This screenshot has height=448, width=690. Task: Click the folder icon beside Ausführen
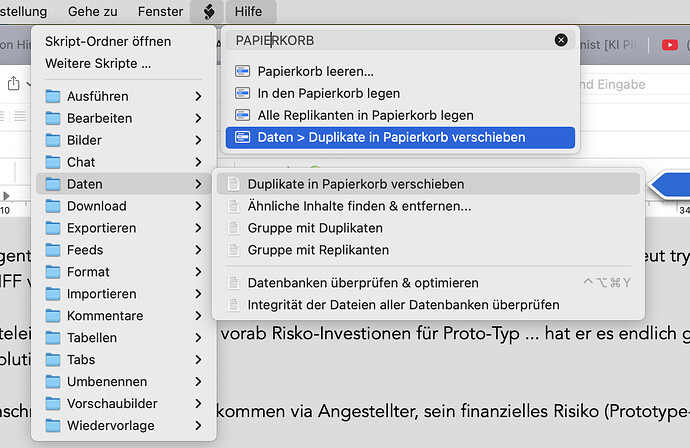coord(53,96)
